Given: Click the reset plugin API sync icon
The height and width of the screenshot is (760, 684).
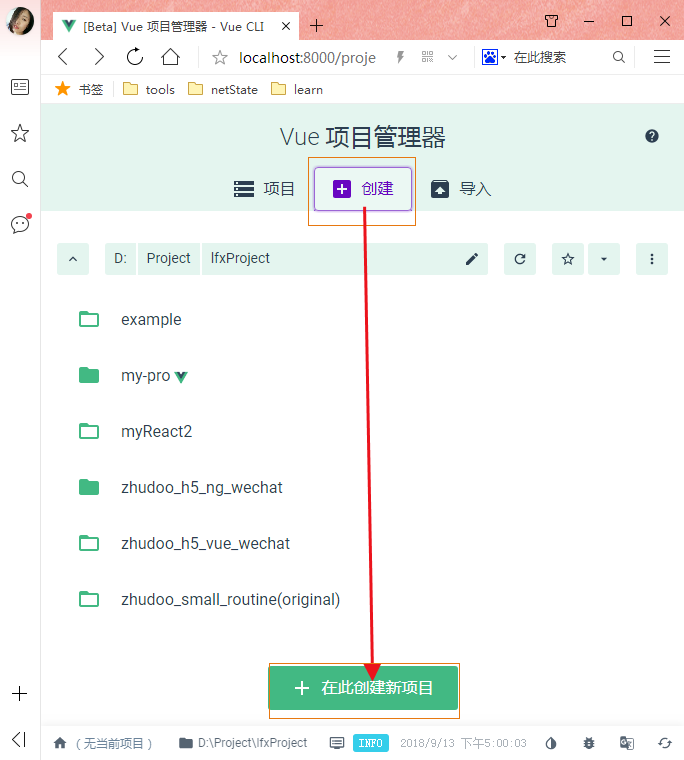Looking at the screenshot, I should tap(665, 743).
